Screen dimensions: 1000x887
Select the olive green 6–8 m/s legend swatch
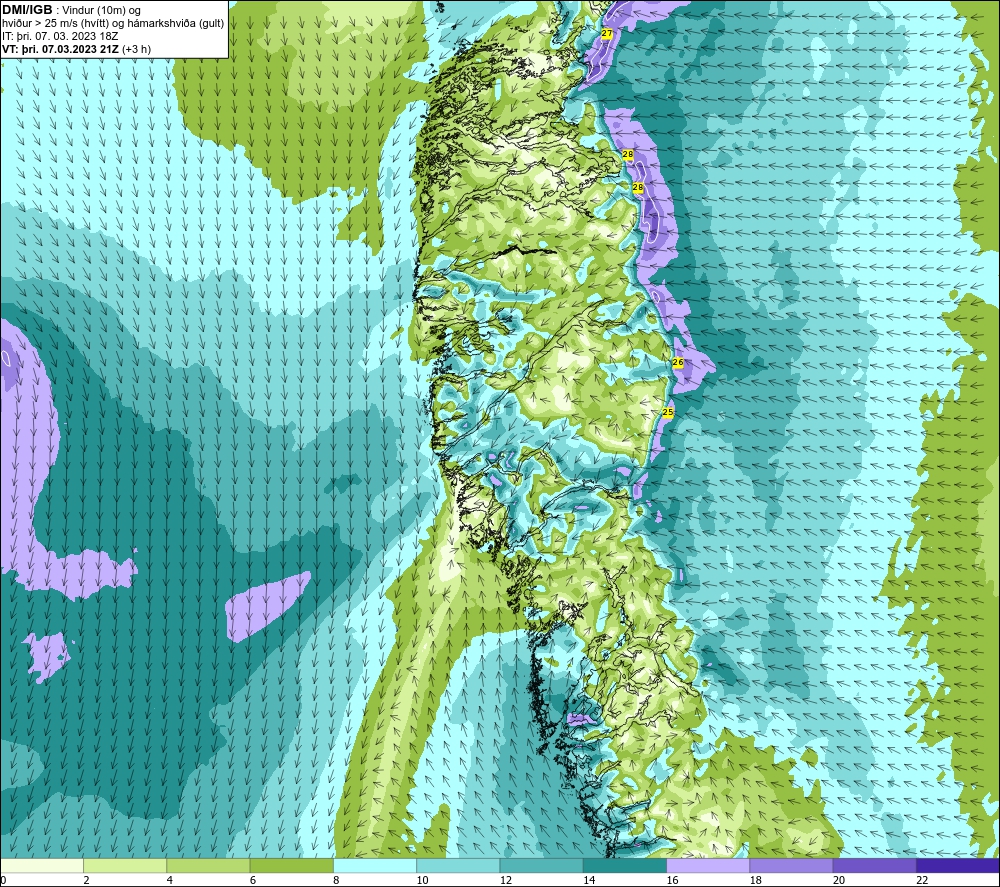point(291,865)
